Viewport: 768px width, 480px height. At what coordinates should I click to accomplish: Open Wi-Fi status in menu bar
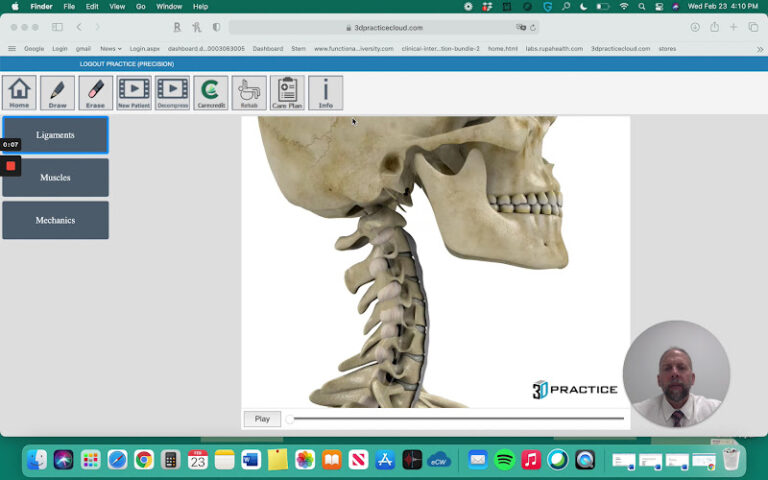[x=624, y=6]
